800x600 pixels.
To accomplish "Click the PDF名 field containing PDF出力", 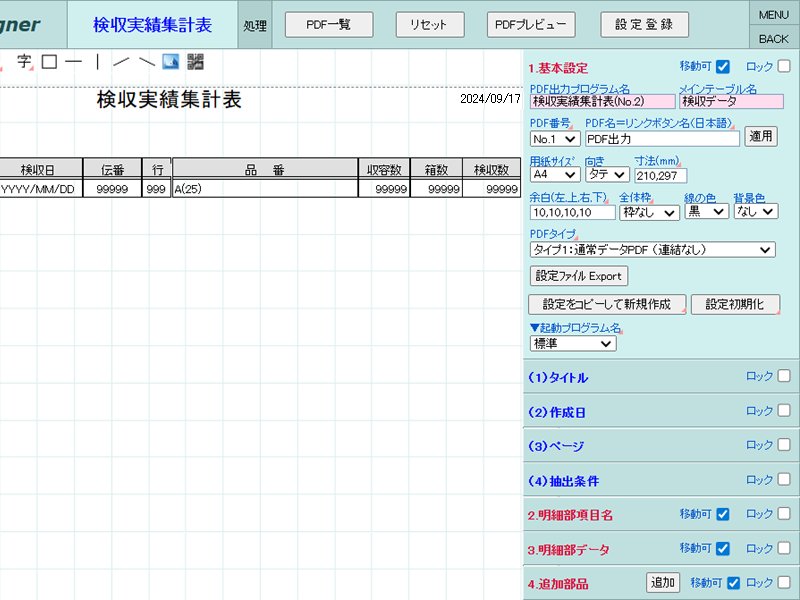I will pos(662,139).
